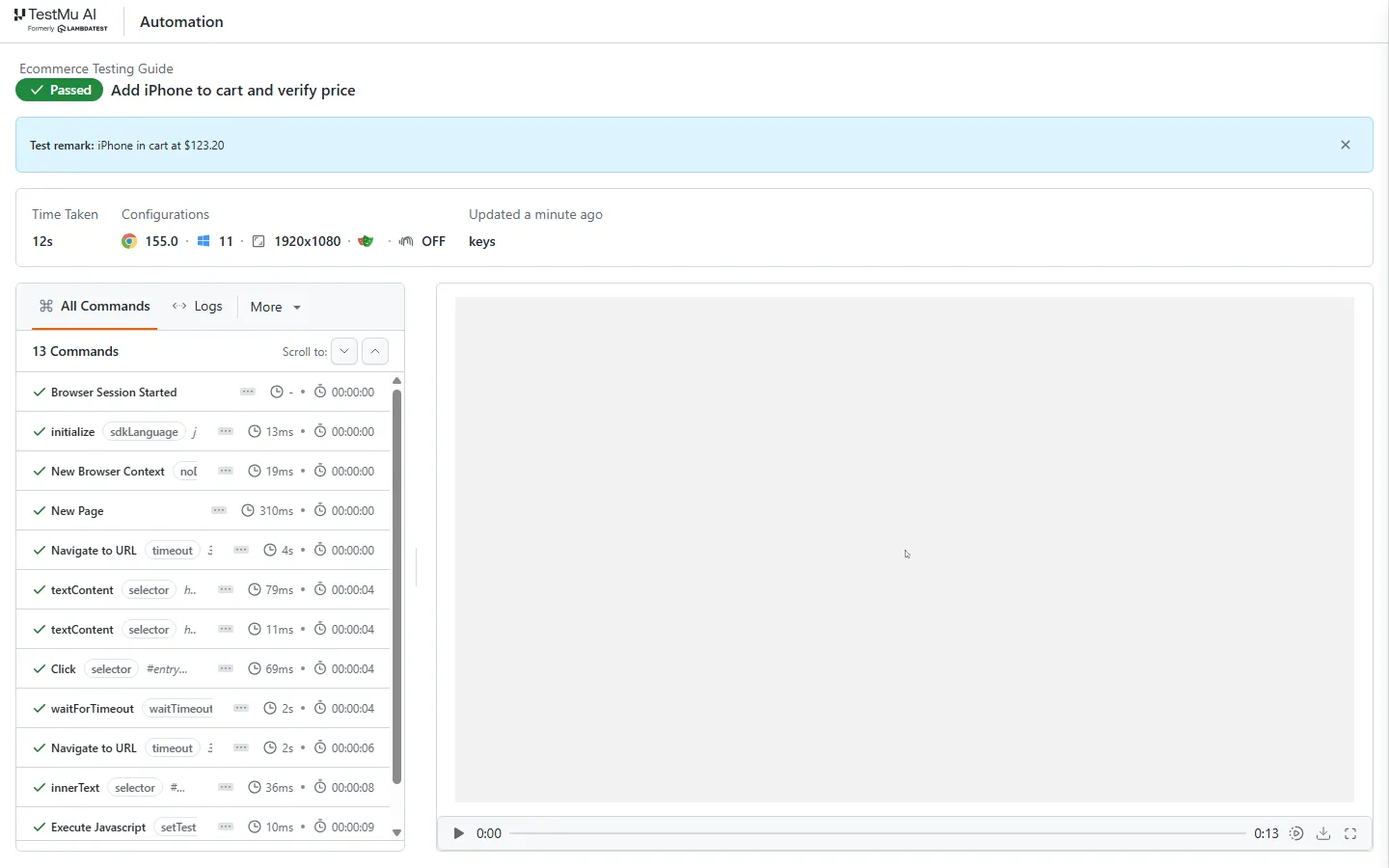Select the Browser Session Started row

(203, 392)
